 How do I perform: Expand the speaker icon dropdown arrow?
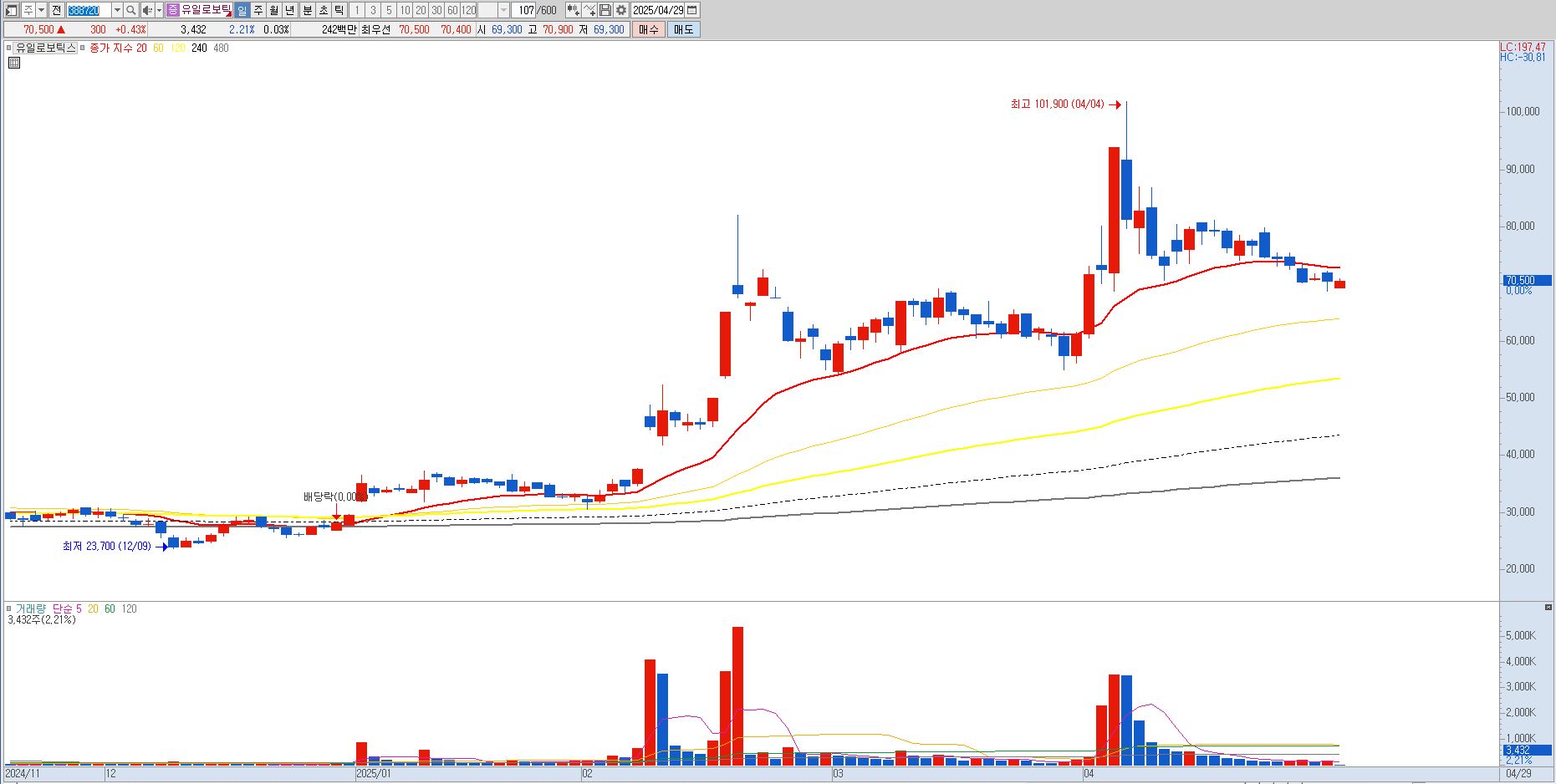tap(159, 10)
